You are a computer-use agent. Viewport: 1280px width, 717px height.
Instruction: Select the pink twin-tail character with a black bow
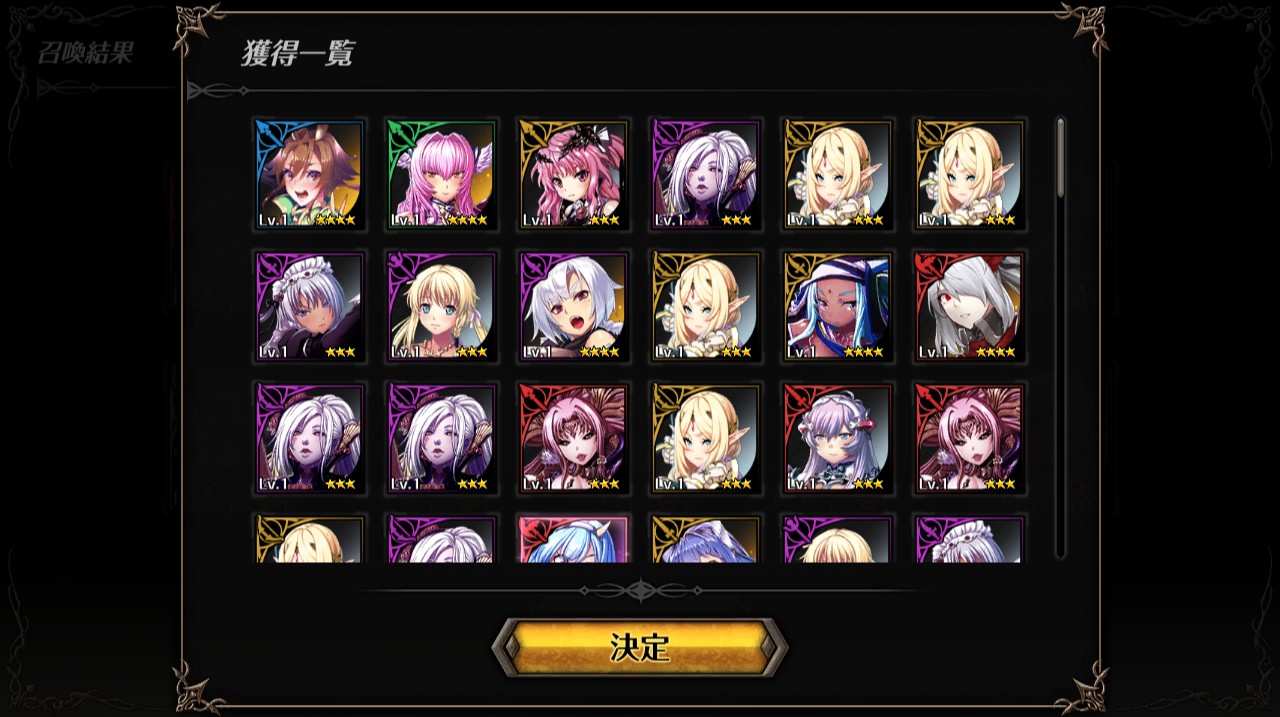click(x=574, y=175)
